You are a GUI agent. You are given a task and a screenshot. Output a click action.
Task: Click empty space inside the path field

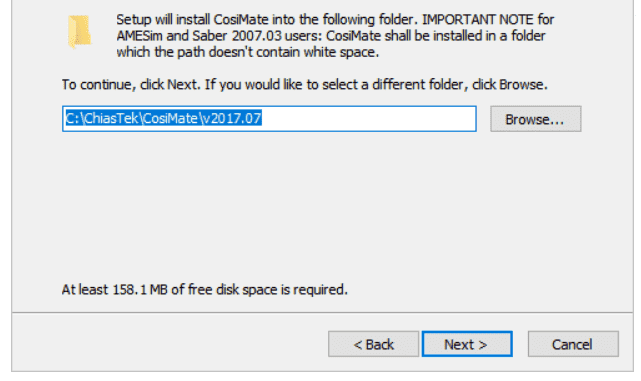(368, 119)
